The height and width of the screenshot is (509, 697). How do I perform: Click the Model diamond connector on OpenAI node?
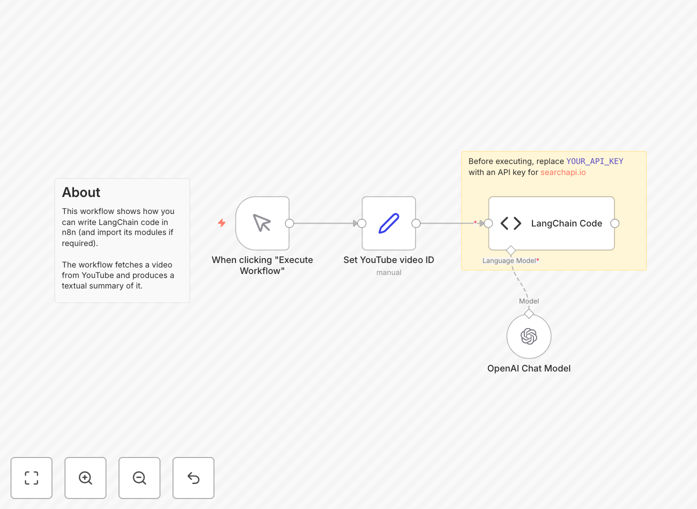pos(529,313)
